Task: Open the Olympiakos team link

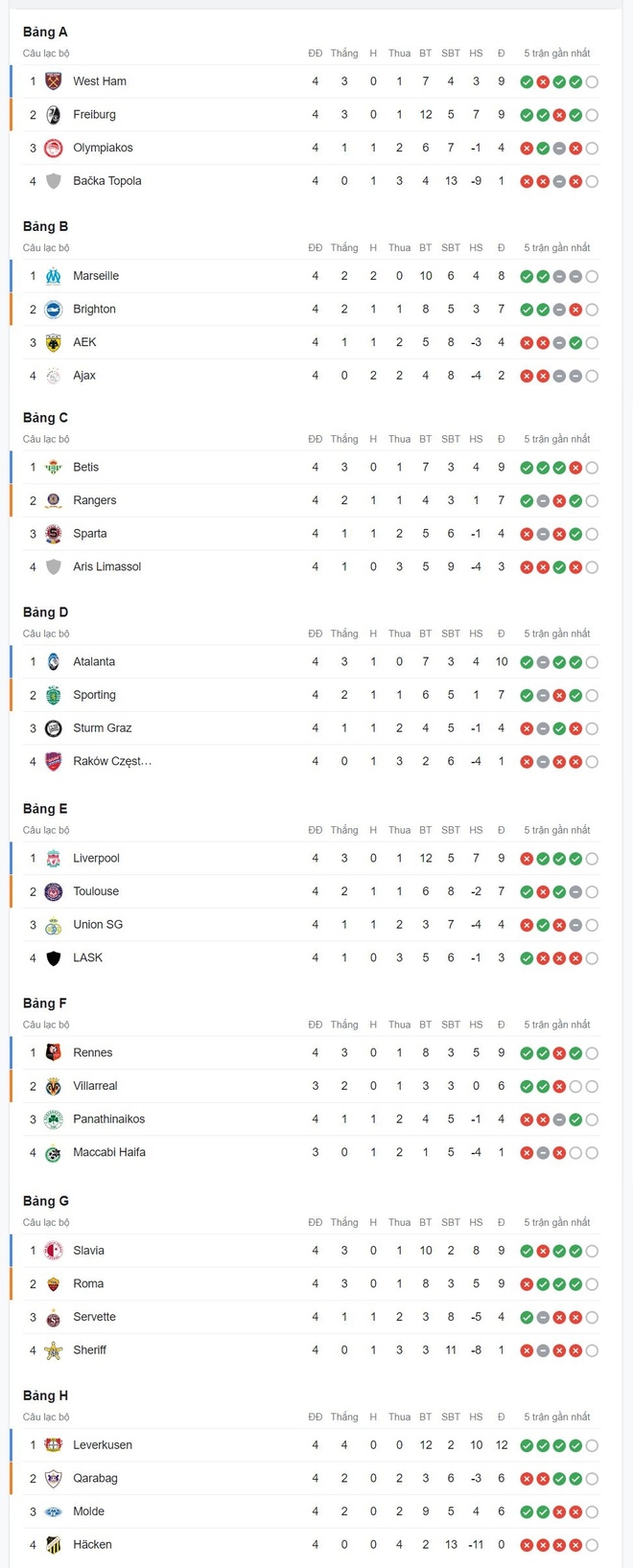Action: pyautogui.click(x=103, y=149)
